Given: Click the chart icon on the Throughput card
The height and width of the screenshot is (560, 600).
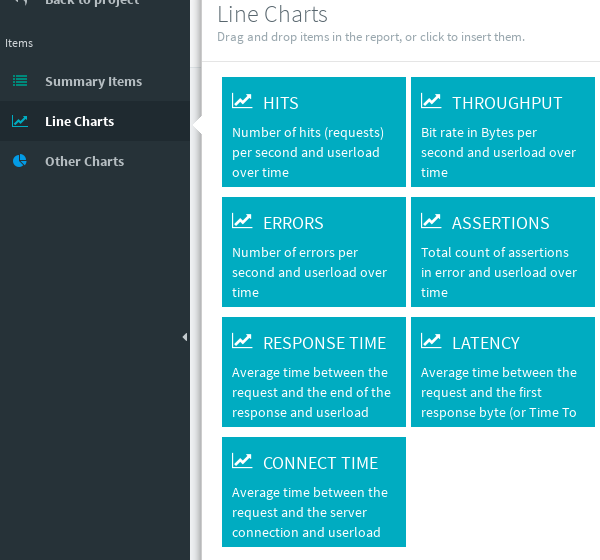Looking at the screenshot, I should tap(431, 101).
